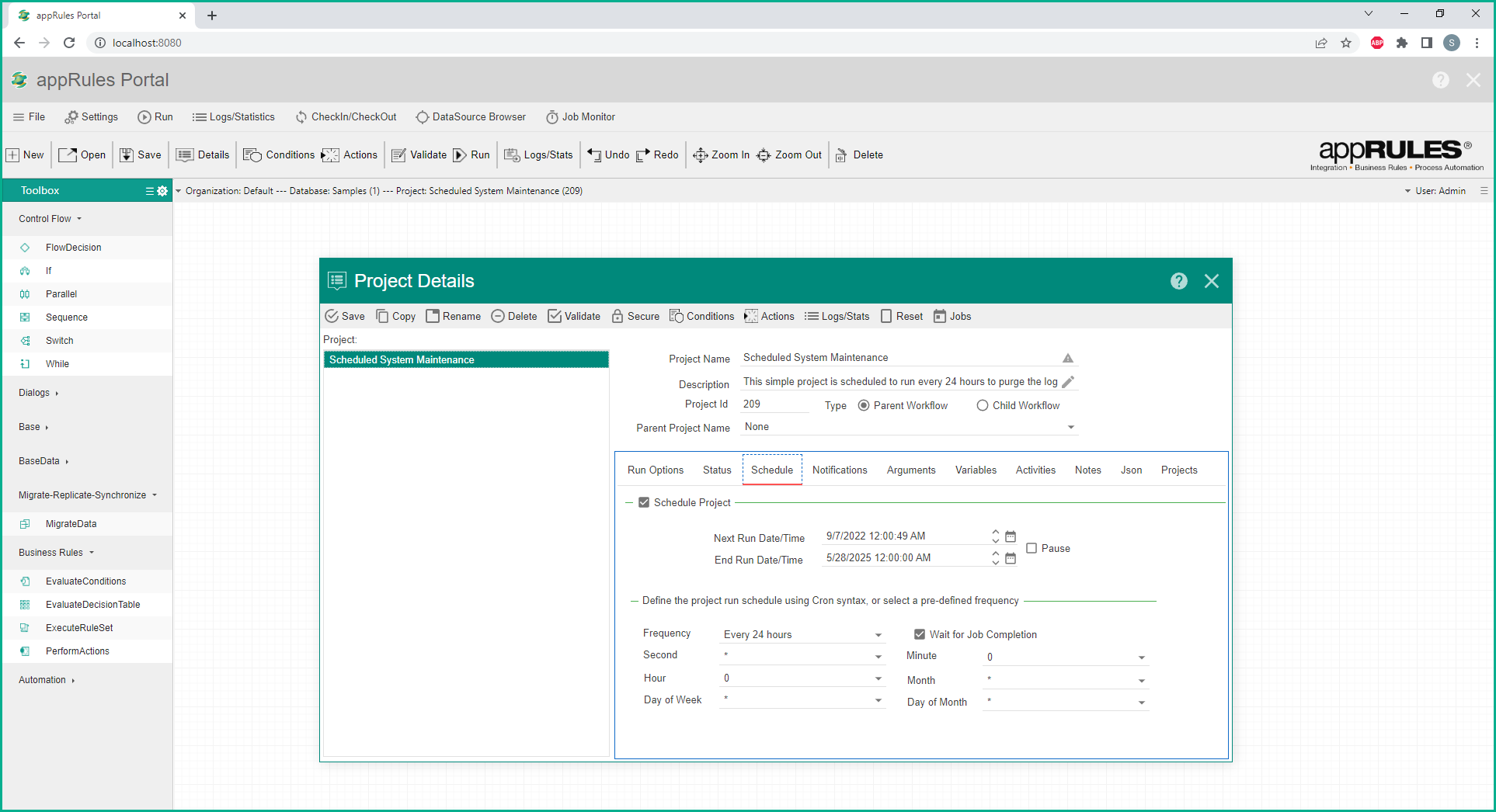Click the Zoom In toolbar icon

coord(700,155)
